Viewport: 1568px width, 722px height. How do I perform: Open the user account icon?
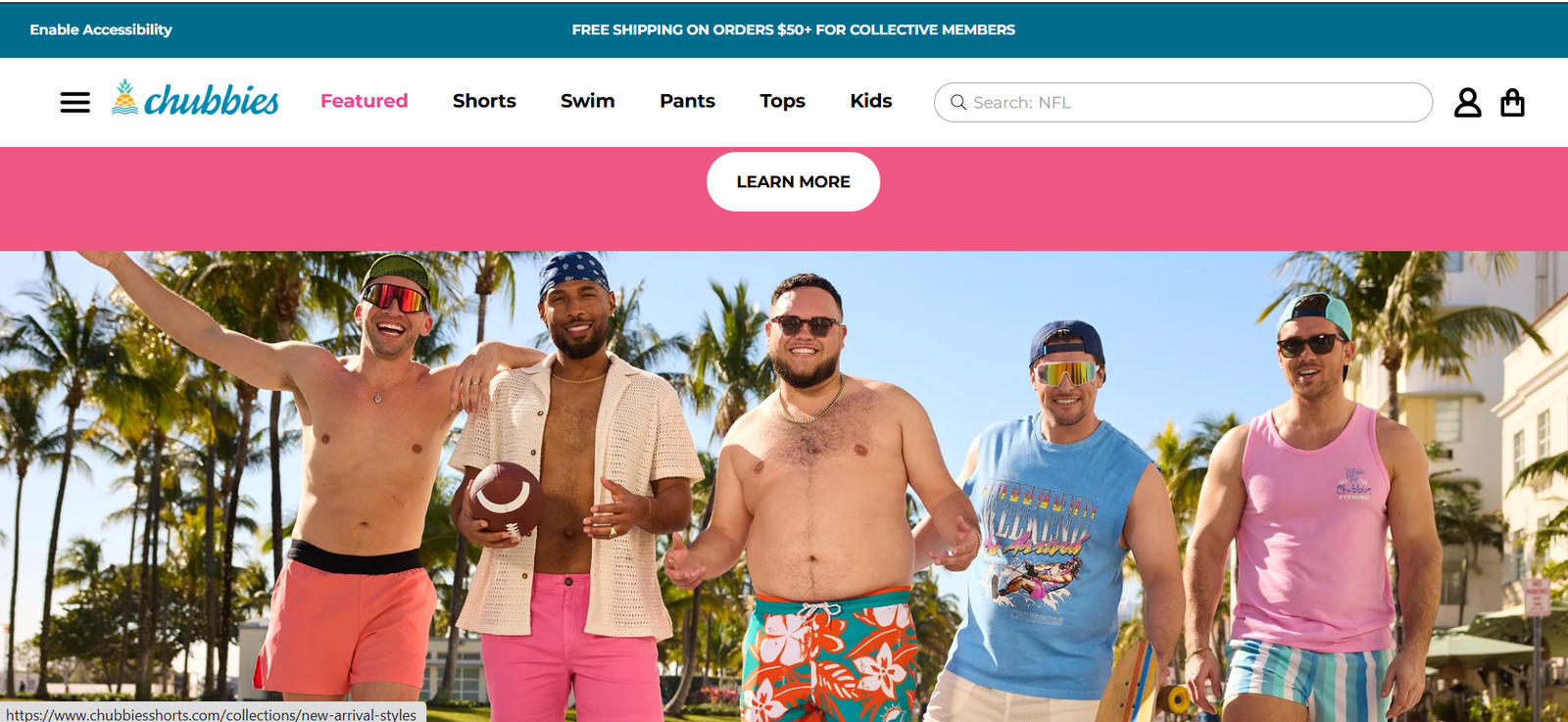[1467, 102]
